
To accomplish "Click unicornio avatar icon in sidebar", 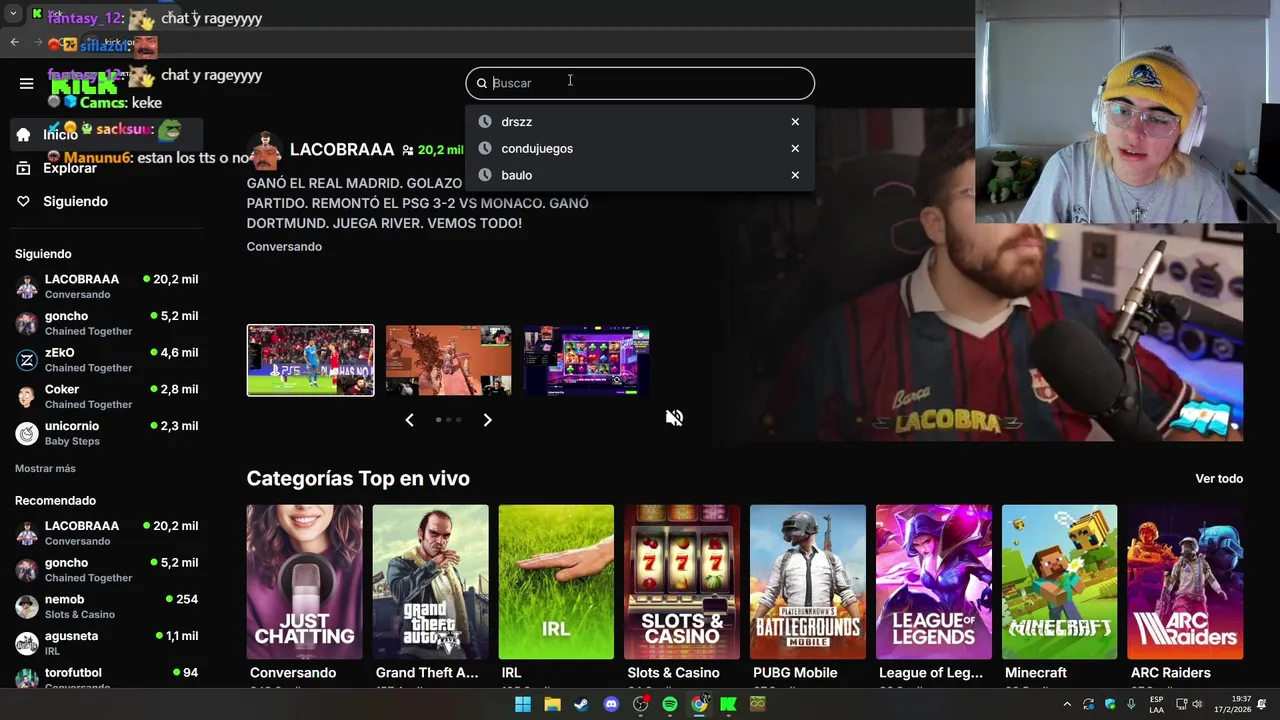I will (27, 433).
